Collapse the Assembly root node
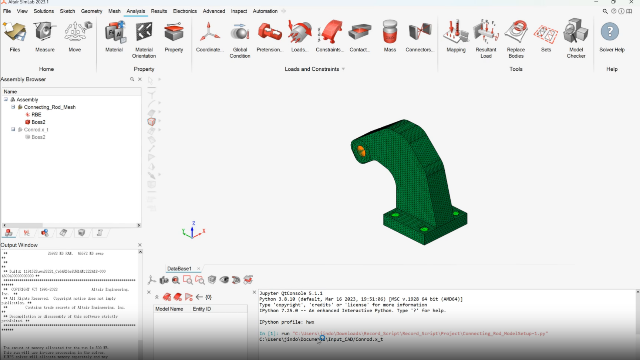This screenshot has height=360, width=640. coord(6,99)
